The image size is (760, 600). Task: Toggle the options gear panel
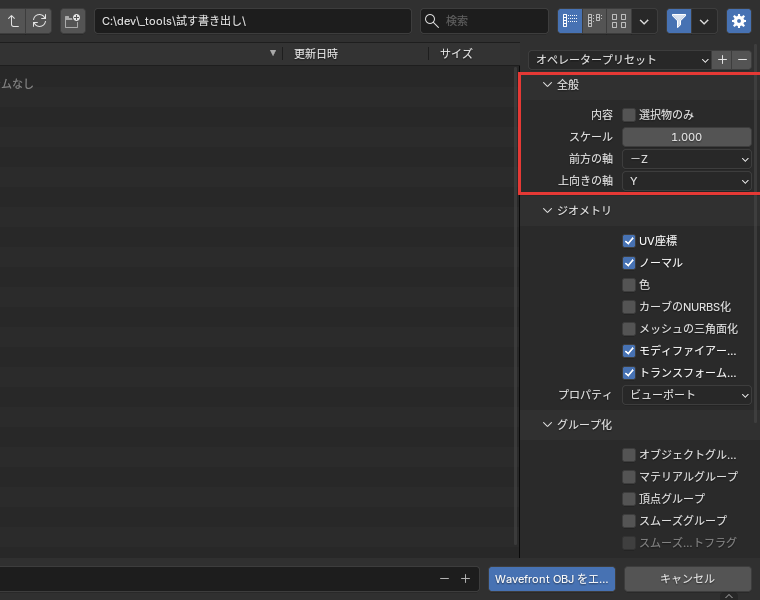[x=739, y=21]
